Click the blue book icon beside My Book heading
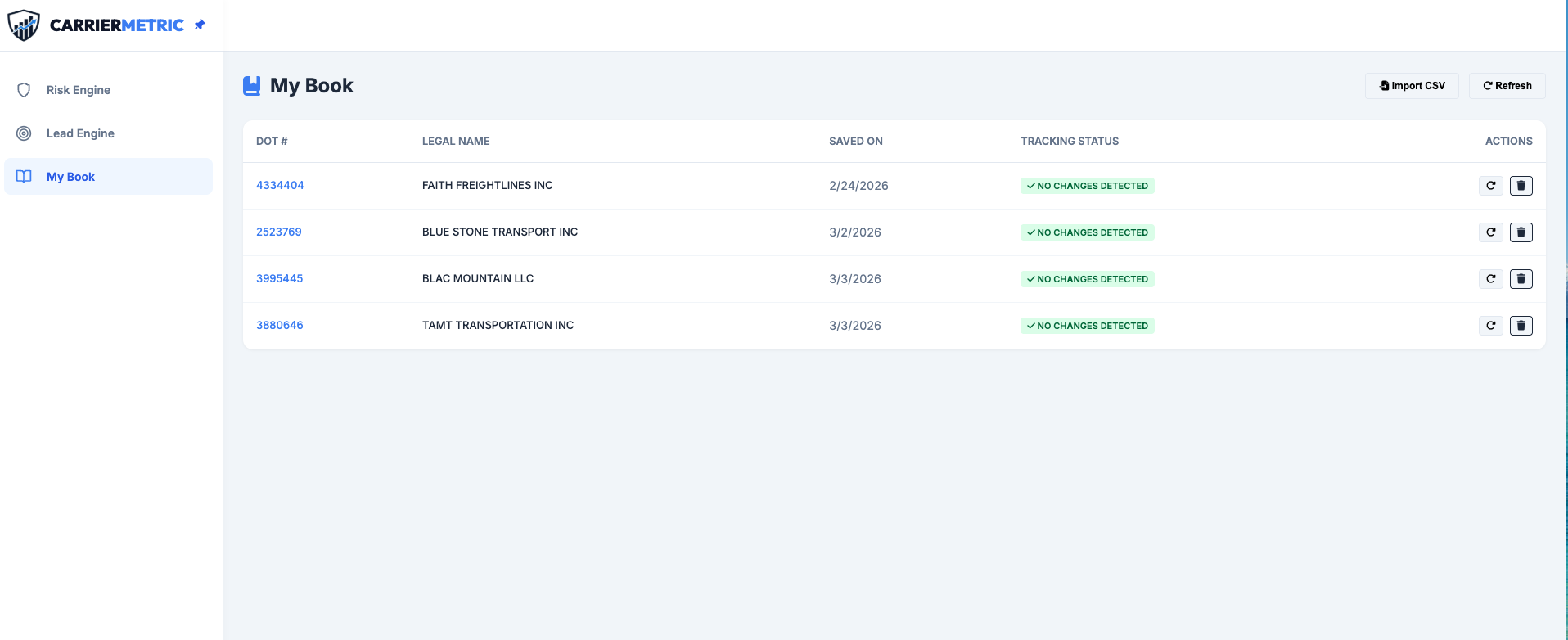This screenshot has width=1568, height=640. coord(252,86)
